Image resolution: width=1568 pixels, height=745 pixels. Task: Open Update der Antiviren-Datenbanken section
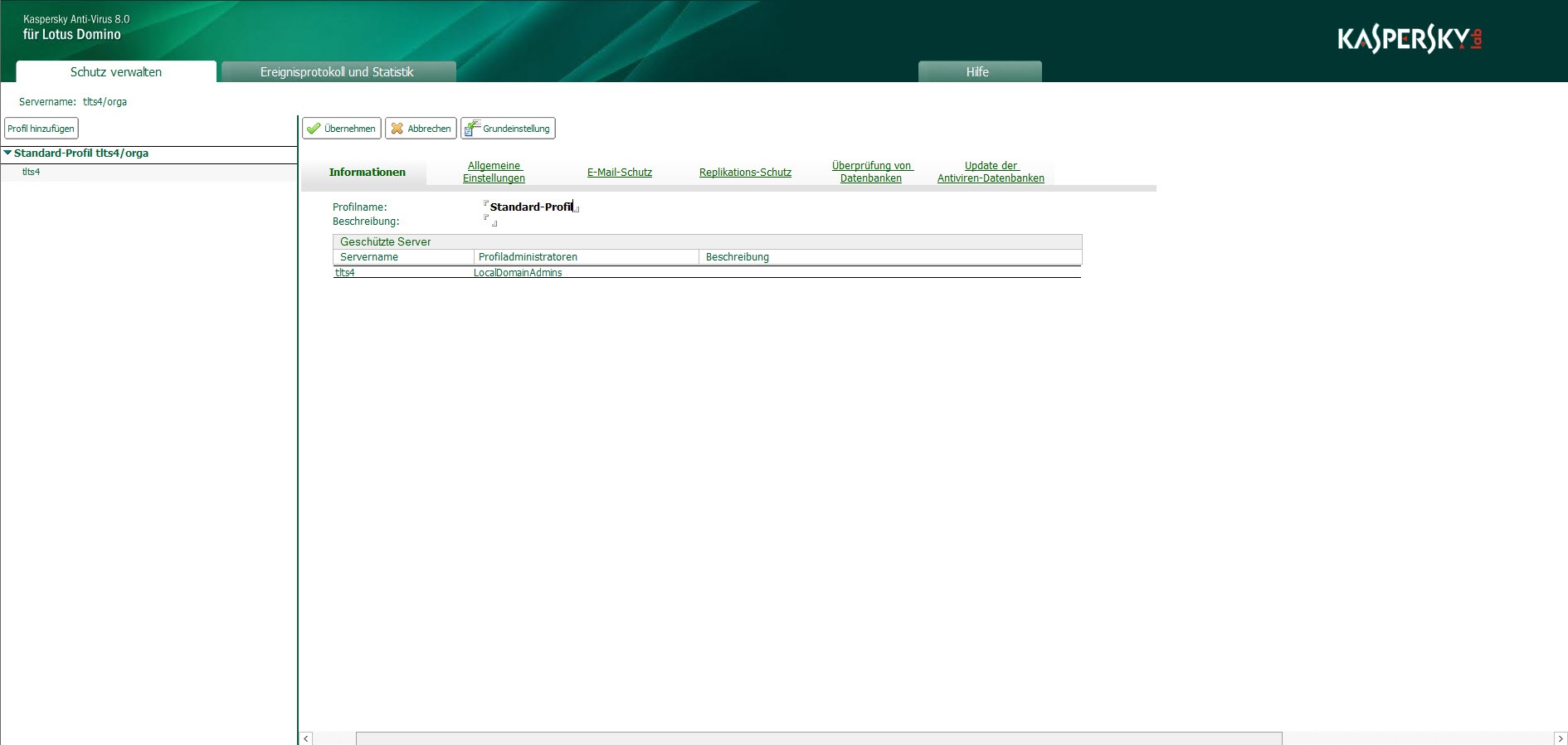coord(991,172)
